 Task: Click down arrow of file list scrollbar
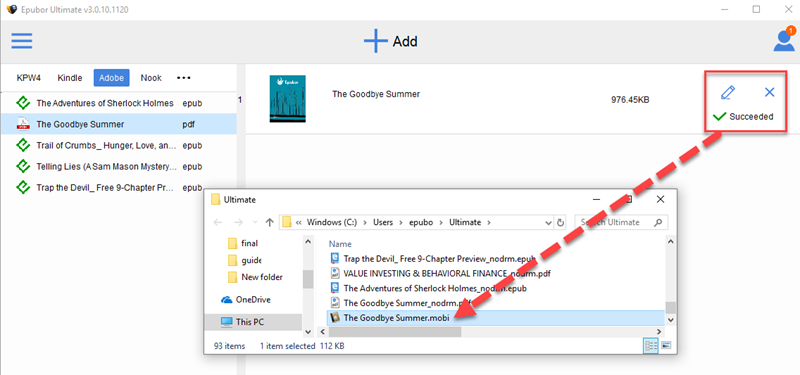pos(671,320)
